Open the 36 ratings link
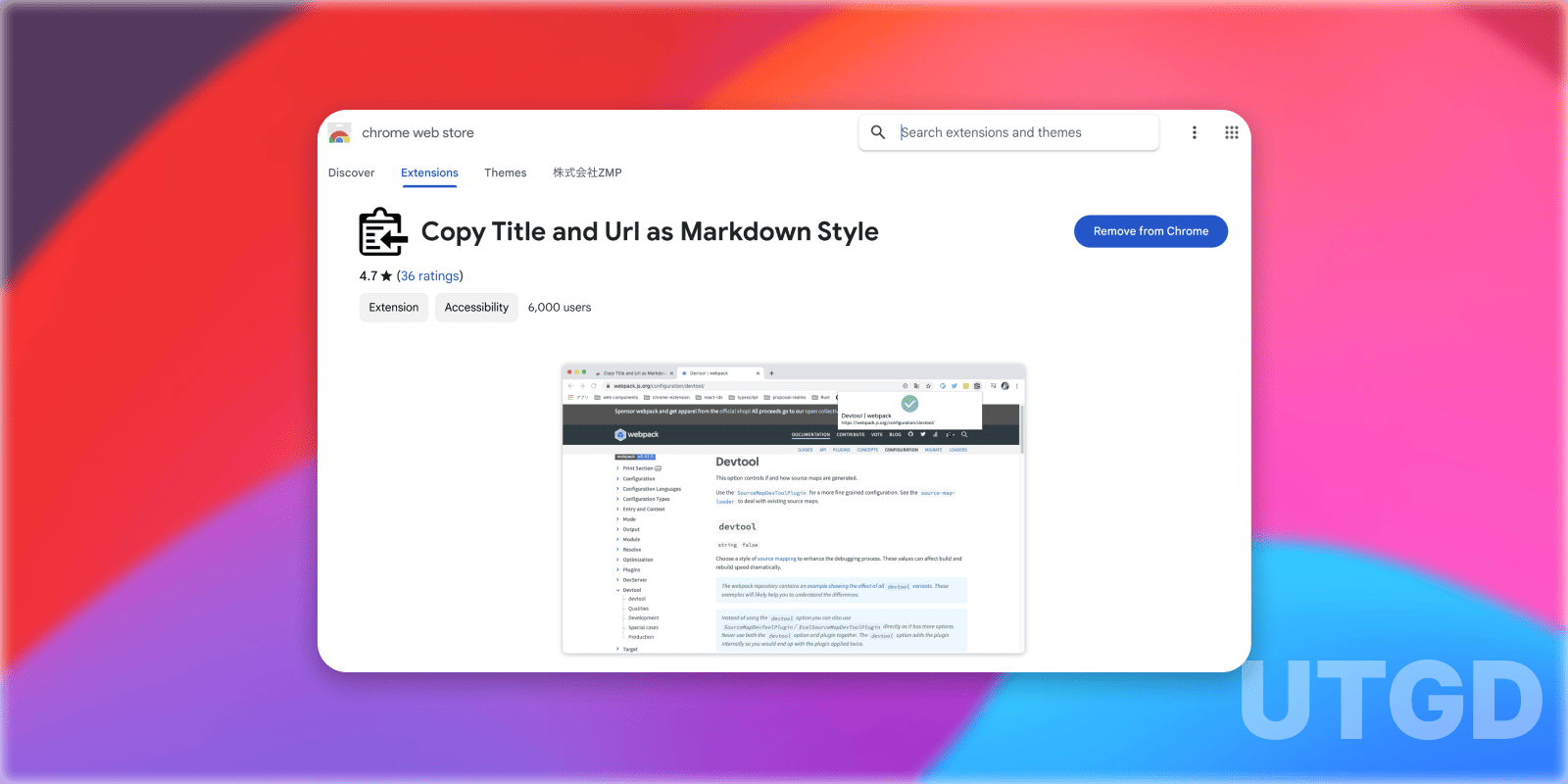This screenshot has height=784, width=1568. tap(429, 276)
